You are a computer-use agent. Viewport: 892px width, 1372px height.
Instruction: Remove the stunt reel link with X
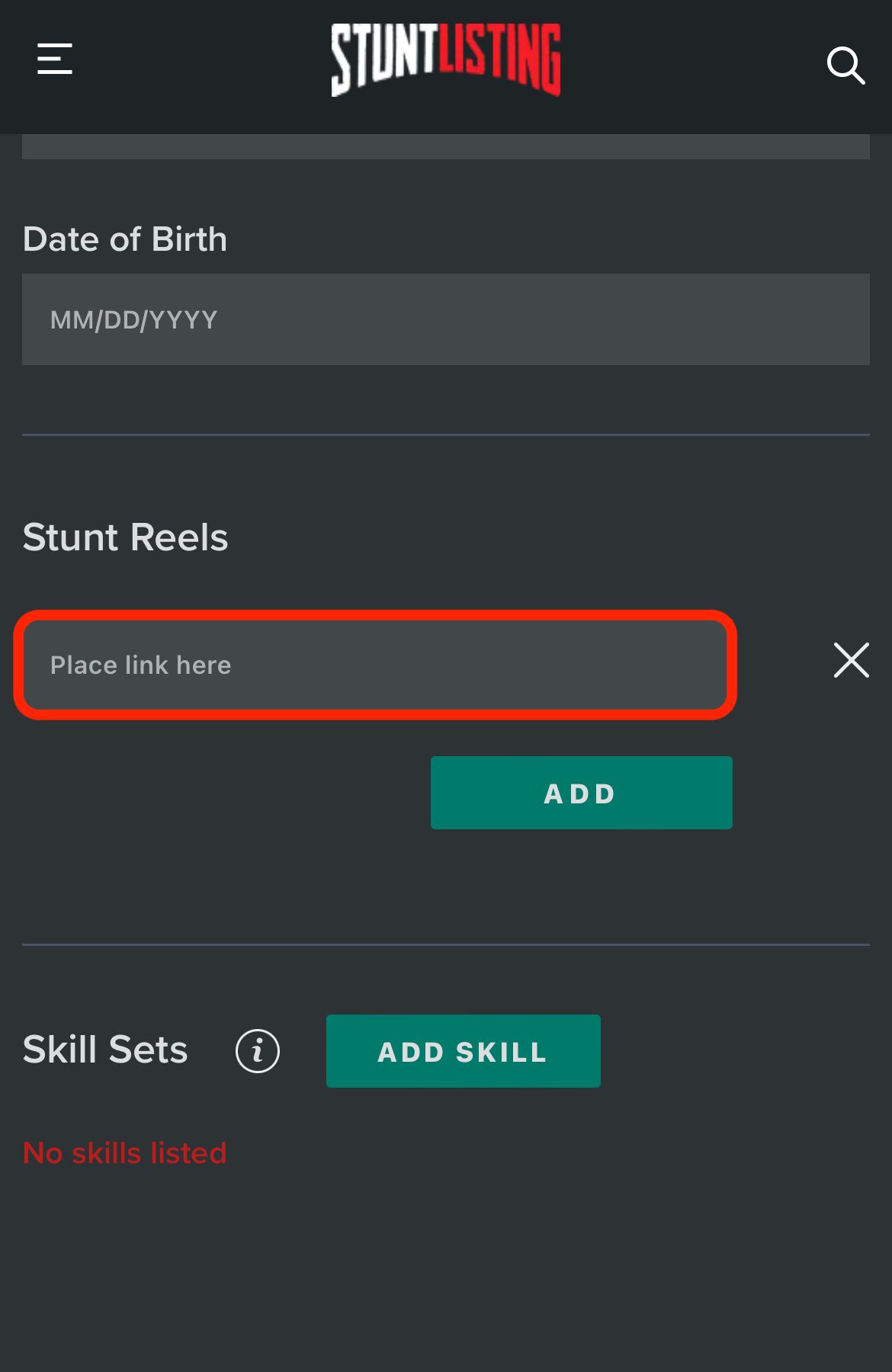coord(851,660)
